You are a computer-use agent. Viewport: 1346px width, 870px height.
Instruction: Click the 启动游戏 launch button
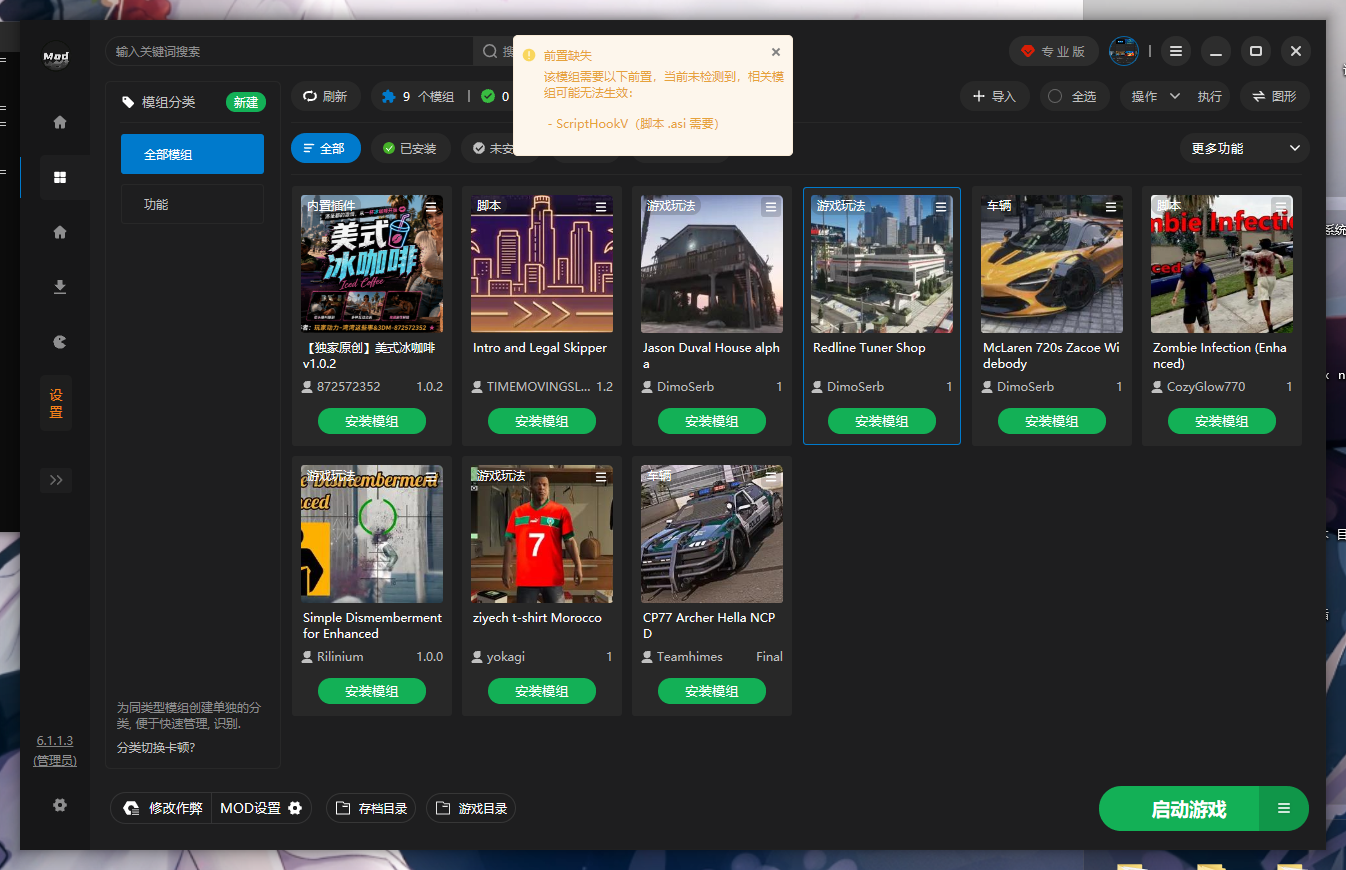pyautogui.click(x=1180, y=809)
